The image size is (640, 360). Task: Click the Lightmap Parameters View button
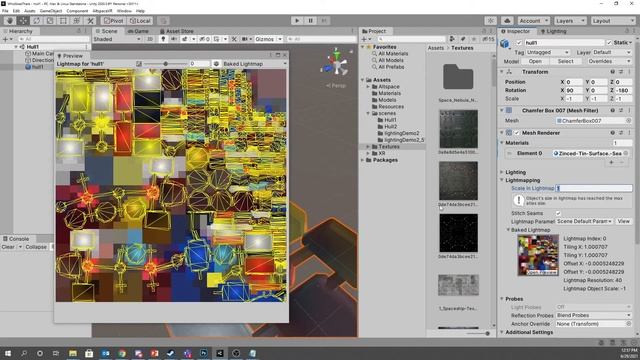623,221
